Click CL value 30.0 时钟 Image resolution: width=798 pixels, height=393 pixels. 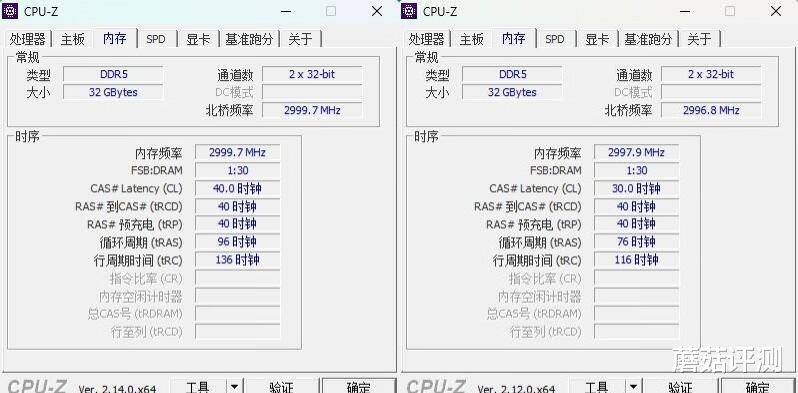pyautogui.click(x=637, y=188)
